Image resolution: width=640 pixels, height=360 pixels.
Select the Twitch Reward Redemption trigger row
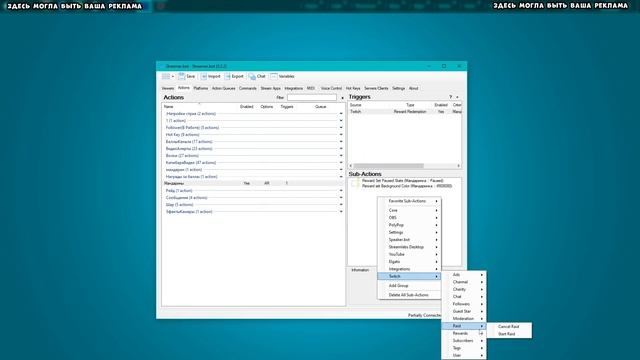(405, 111)
